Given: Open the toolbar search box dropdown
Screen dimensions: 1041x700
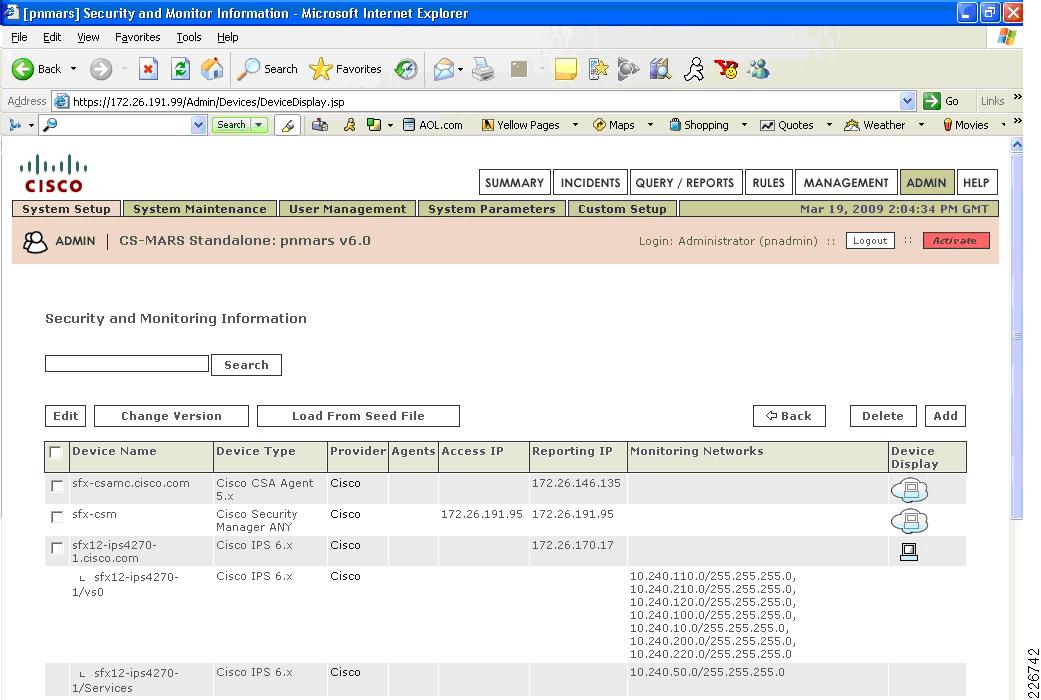Looking at the screenshot, I should [198, 125].
